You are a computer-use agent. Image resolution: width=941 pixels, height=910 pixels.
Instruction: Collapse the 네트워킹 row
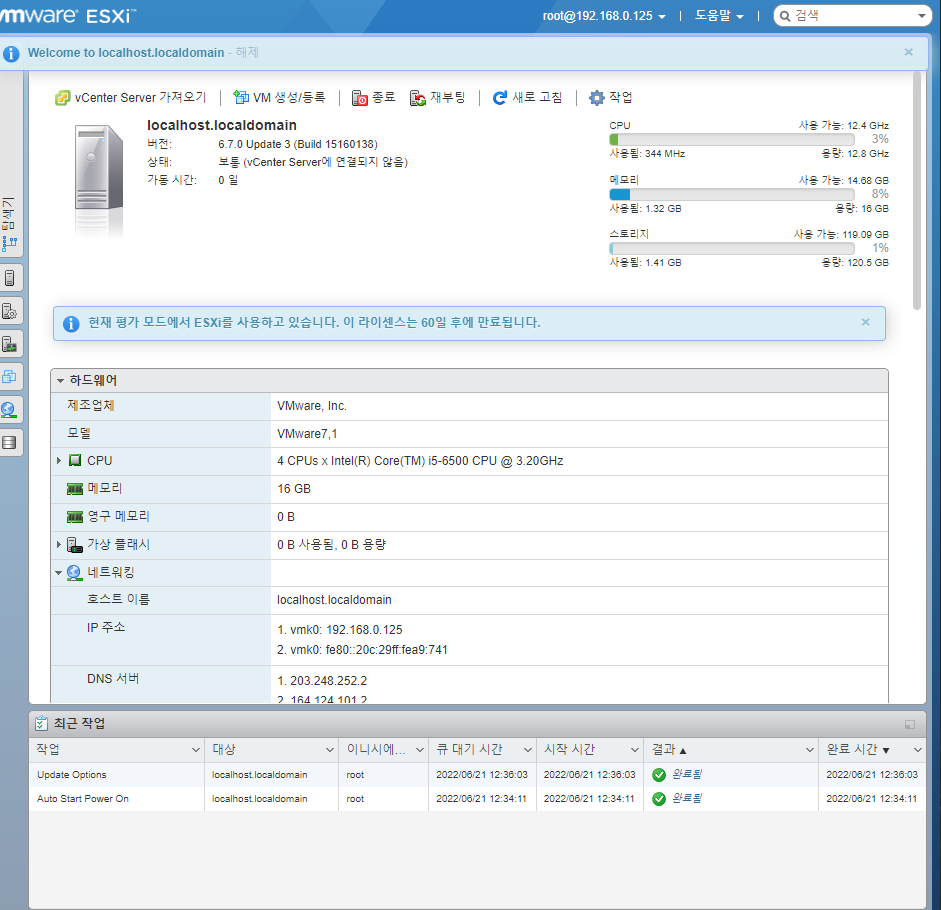pos(59,573)
